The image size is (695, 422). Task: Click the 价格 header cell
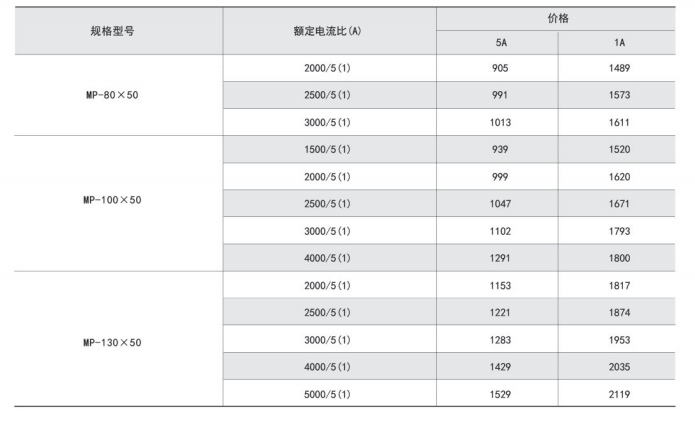(558, 18)
